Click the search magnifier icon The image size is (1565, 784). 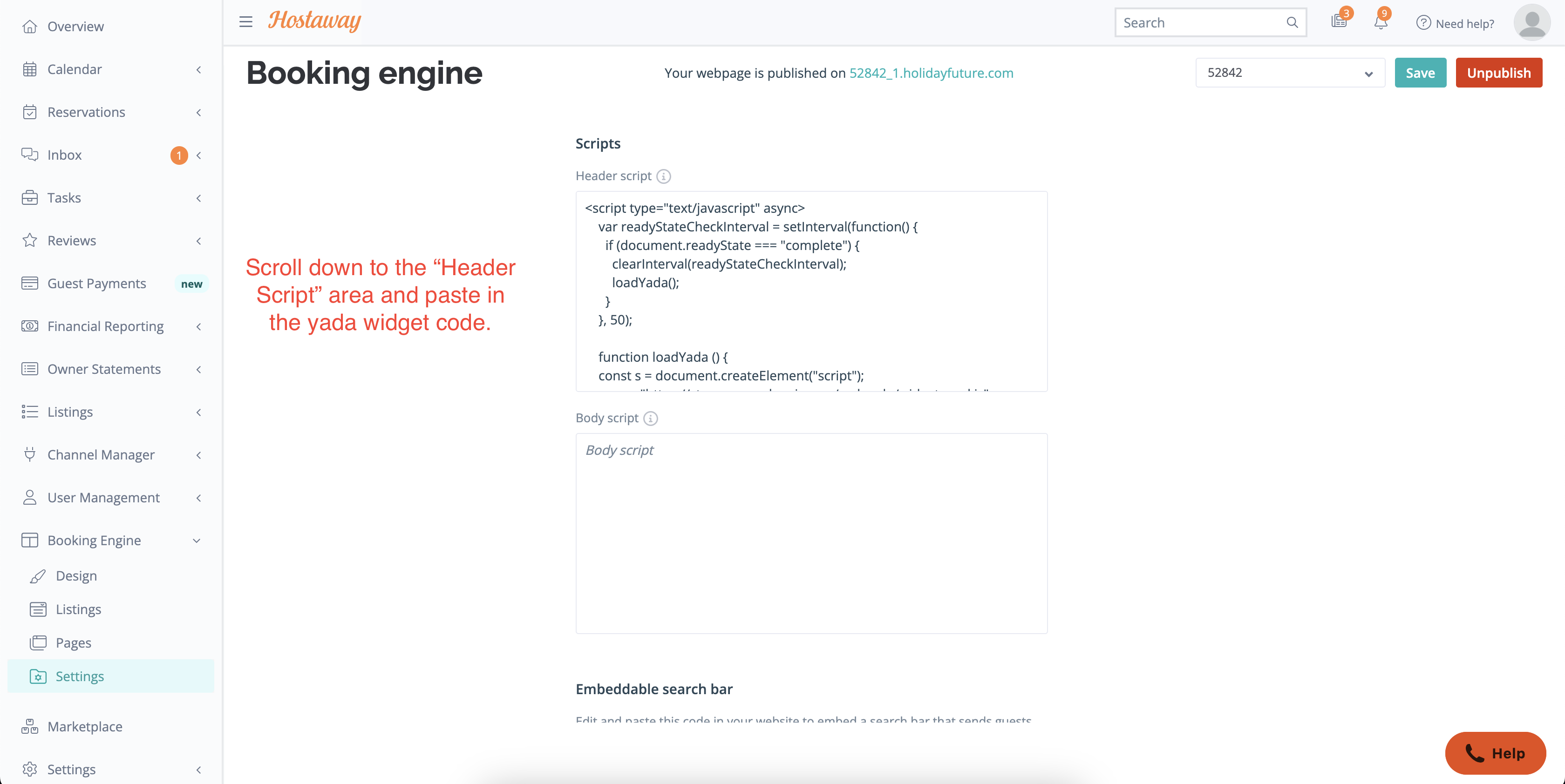coord(1292,22)
